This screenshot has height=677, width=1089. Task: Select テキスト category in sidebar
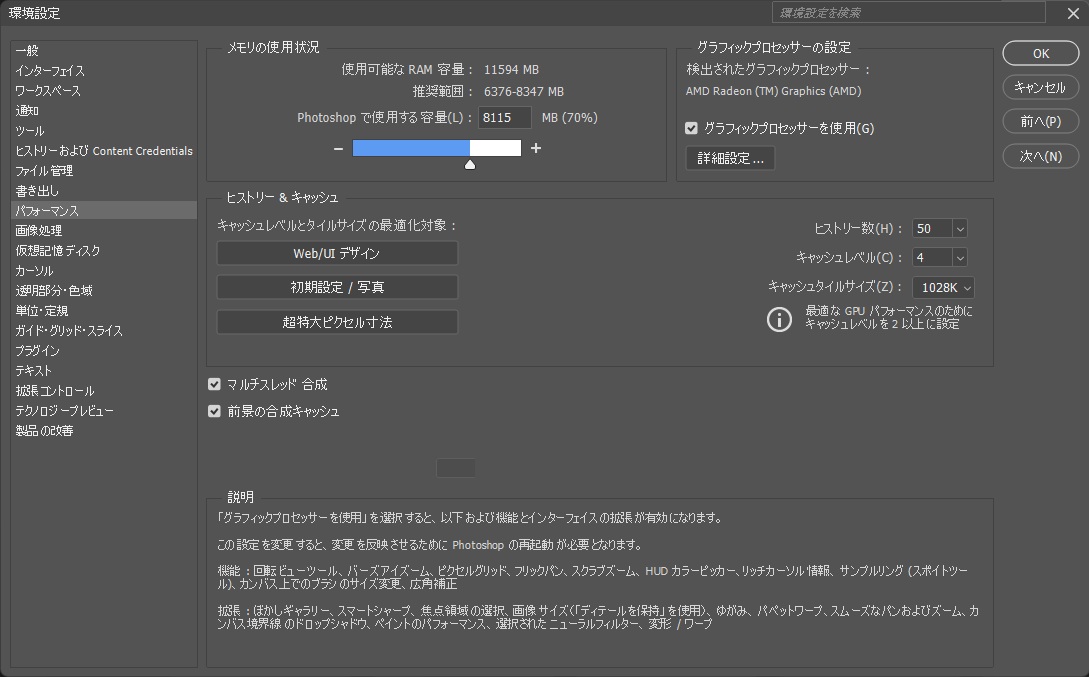click(x=103, y=371)
